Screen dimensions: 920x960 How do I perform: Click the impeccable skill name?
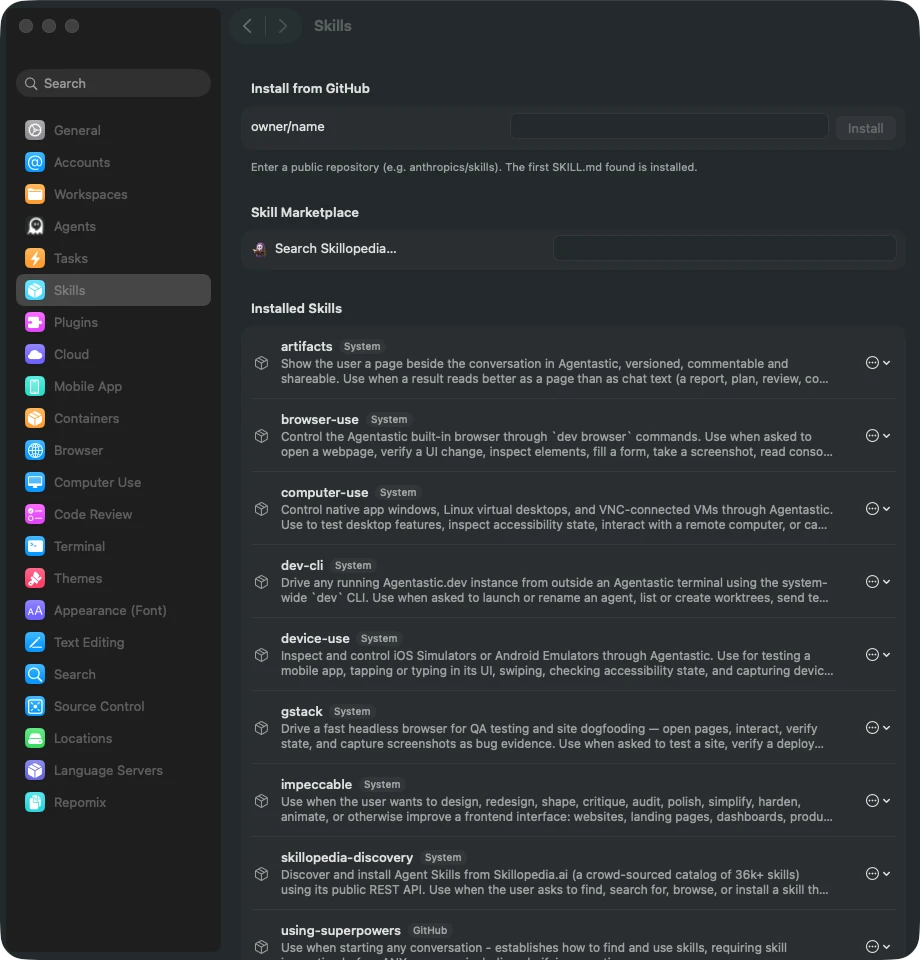coord(316,784)
